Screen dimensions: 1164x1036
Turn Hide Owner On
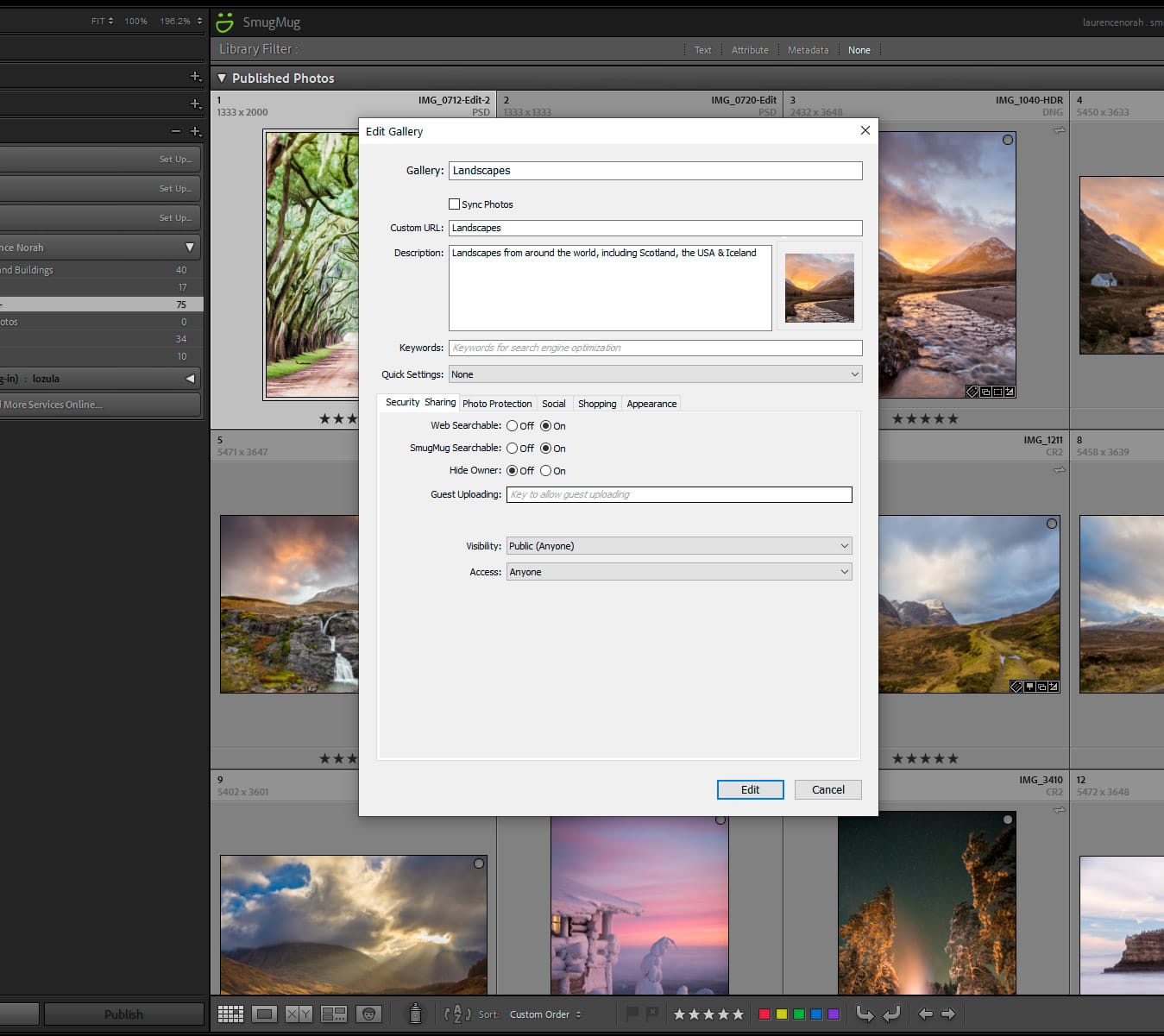(x=546, y=470)
